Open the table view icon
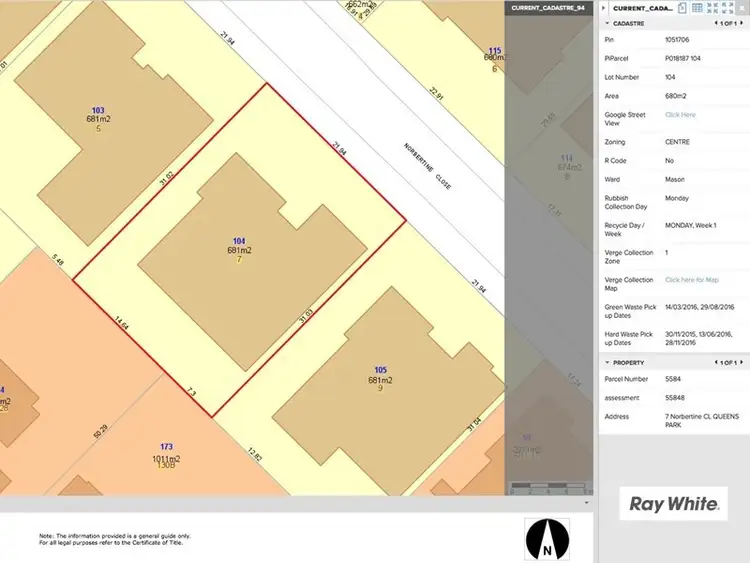This screenshot has width=750, height=563. pyautogui.click(x=697, y=8)
